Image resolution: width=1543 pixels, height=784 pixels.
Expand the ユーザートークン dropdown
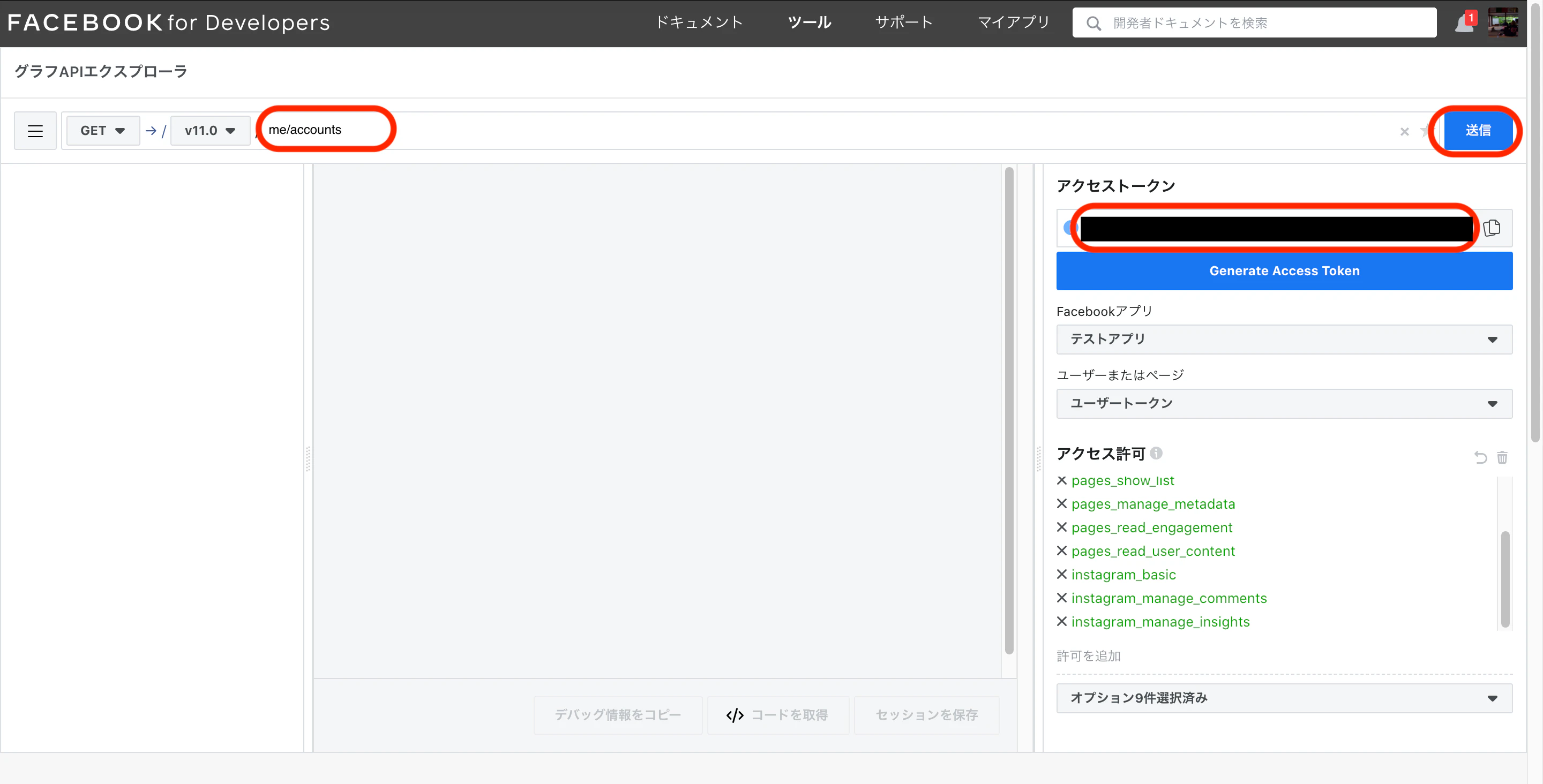[x=1284, y=404]
